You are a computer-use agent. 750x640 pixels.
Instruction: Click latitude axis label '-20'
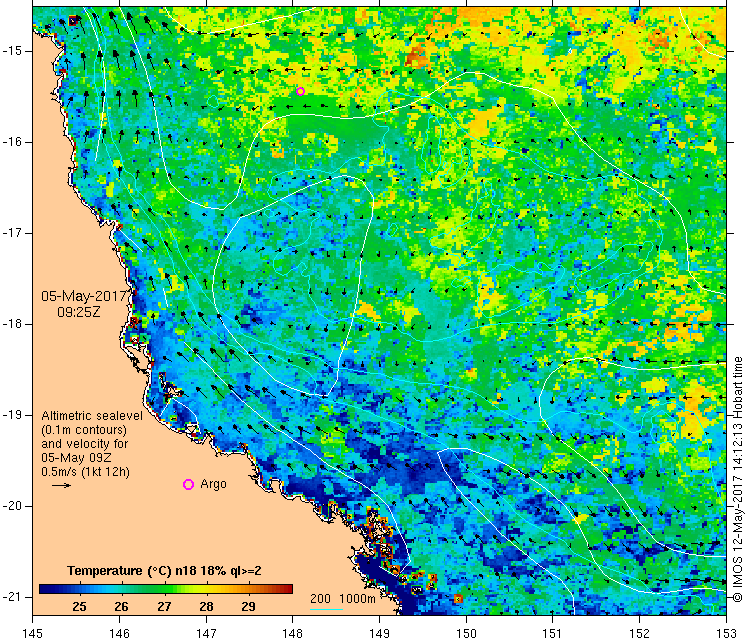click(x=11, y=506)
